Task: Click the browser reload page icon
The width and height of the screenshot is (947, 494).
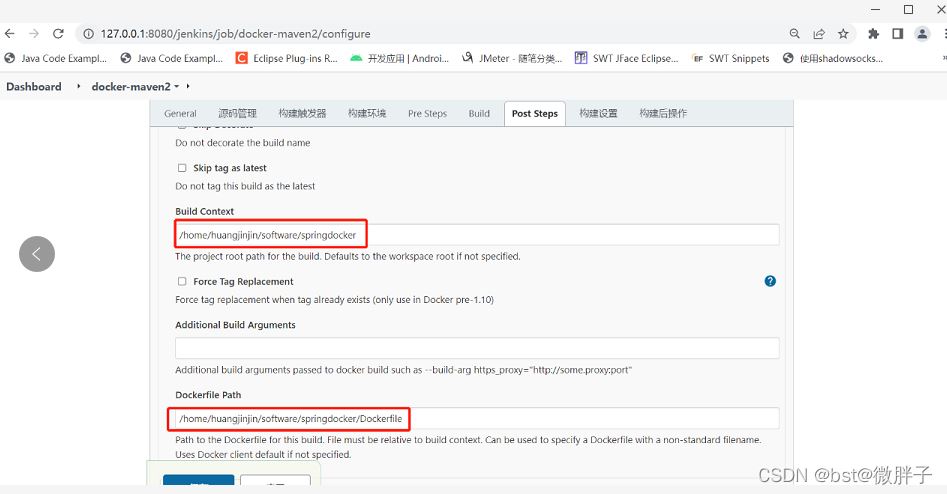Action: tap(58, 33)
